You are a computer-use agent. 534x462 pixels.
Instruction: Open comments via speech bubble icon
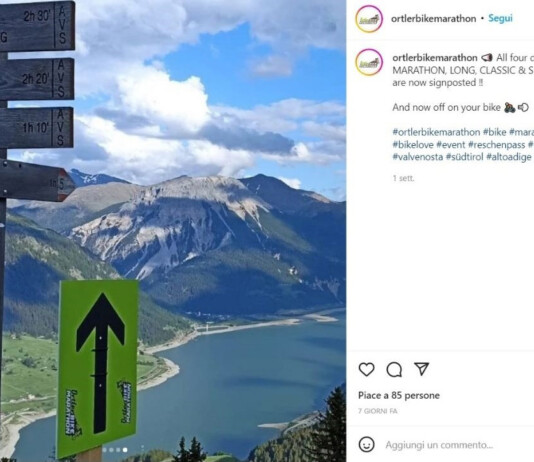pos(394,369)
